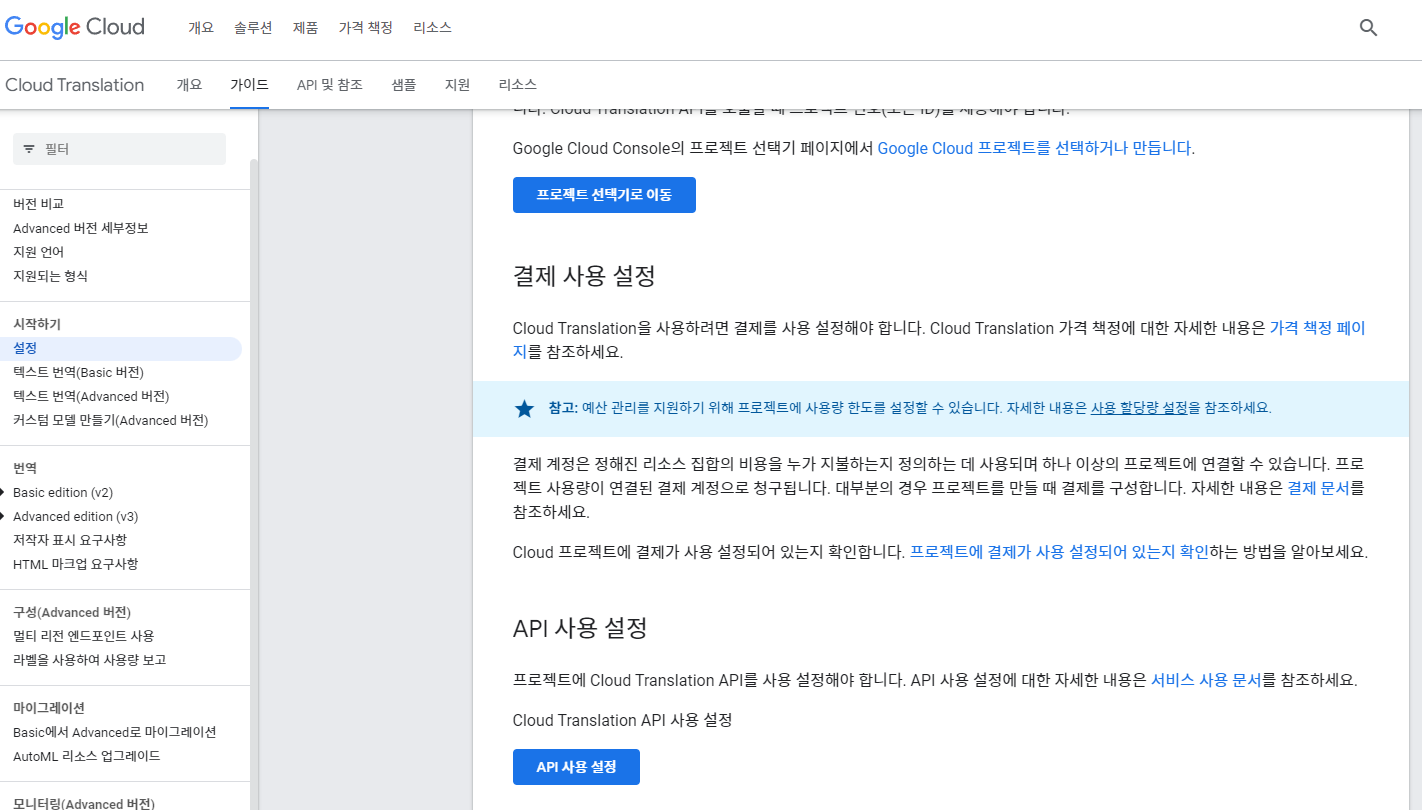Image resolution: width=1422 pixels, height=810 pixels.
Task: Open the search magnifier icon
Action: [x=1369, y=28]
